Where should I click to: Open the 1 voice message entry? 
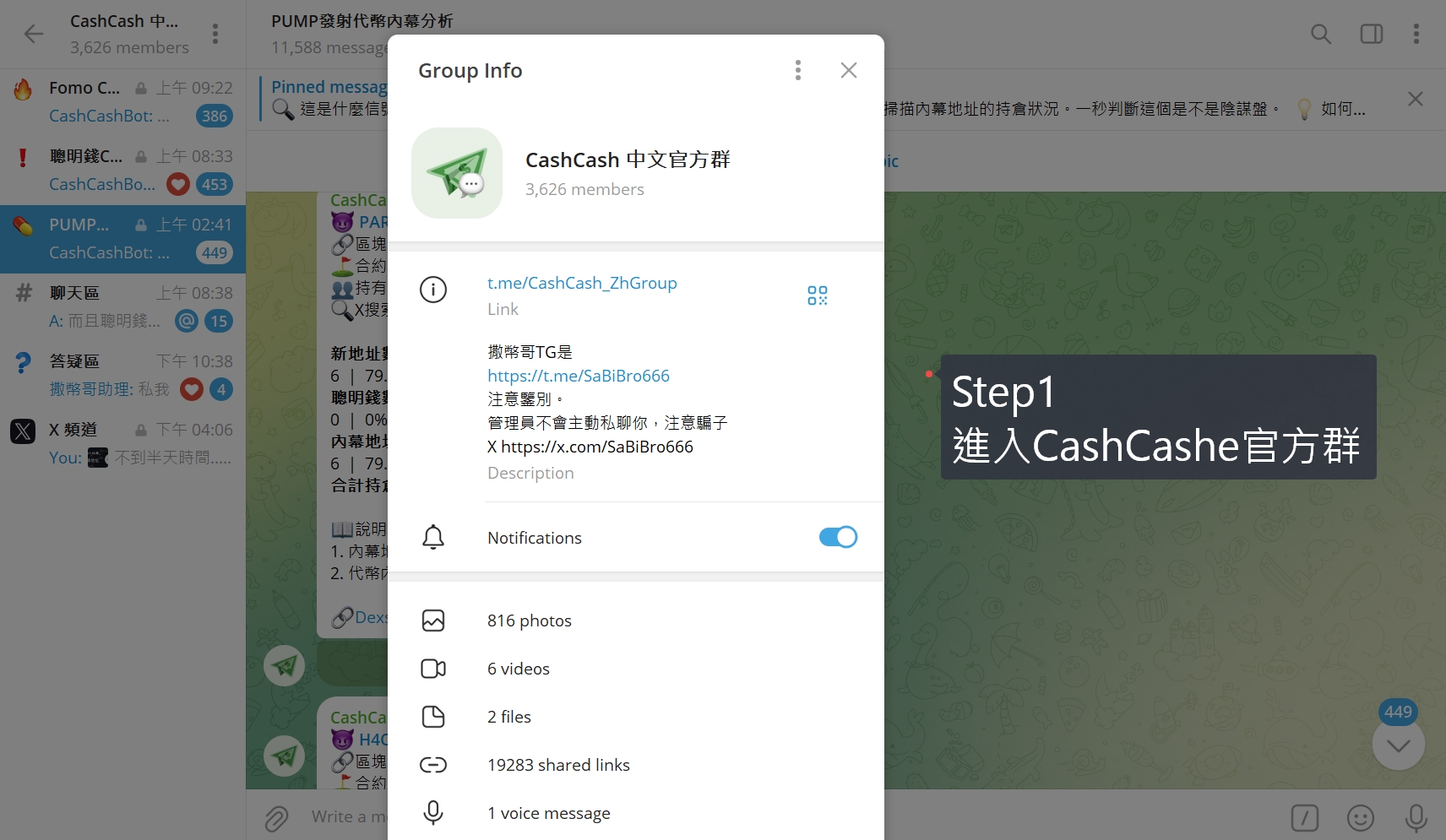[x=548, y=813]
